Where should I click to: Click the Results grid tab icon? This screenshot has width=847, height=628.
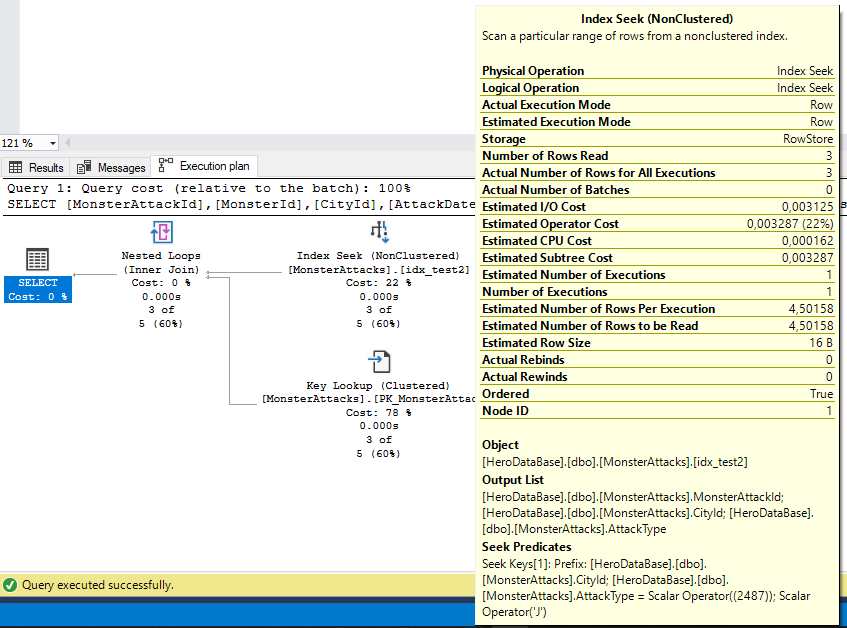pos(16,167)
